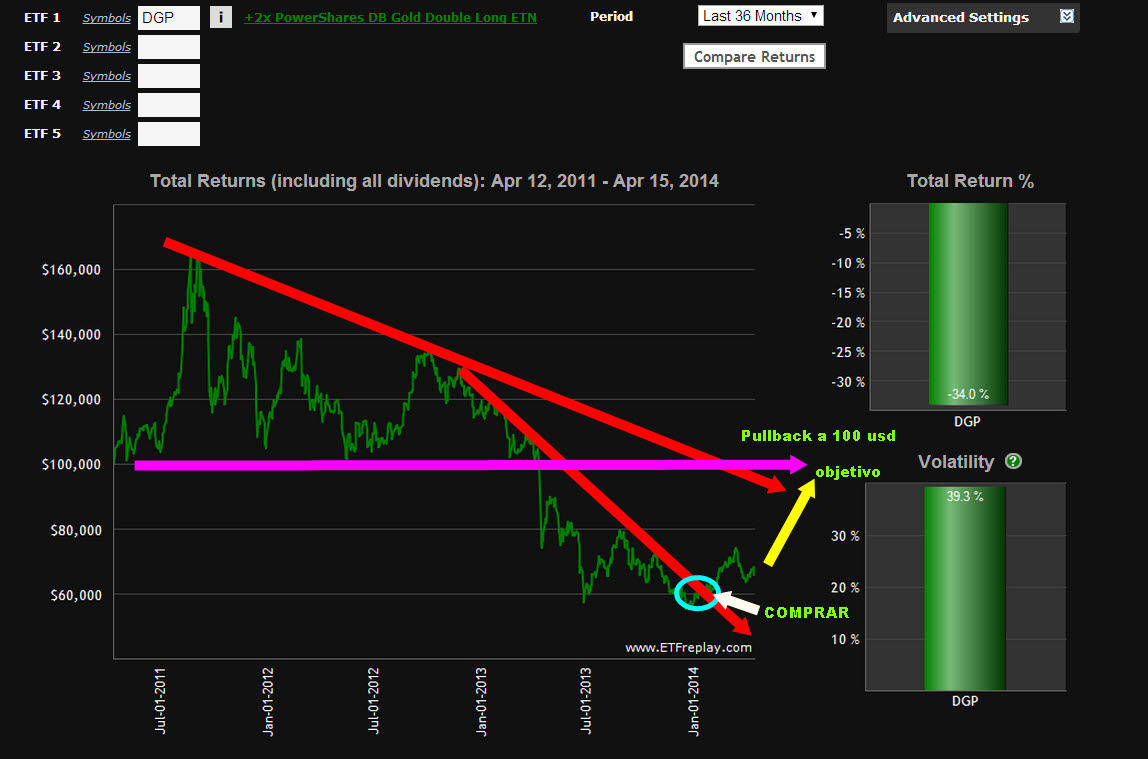The width and height of the screenshot is (1148, 759).
Task: Open the PowerShares DB Gold Double Long ETN link
Action: 390,18
